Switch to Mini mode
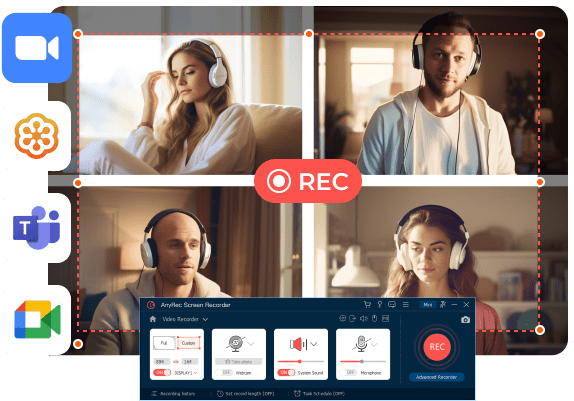The height and width of the screenshot is (401, 574). coord(428,305)
